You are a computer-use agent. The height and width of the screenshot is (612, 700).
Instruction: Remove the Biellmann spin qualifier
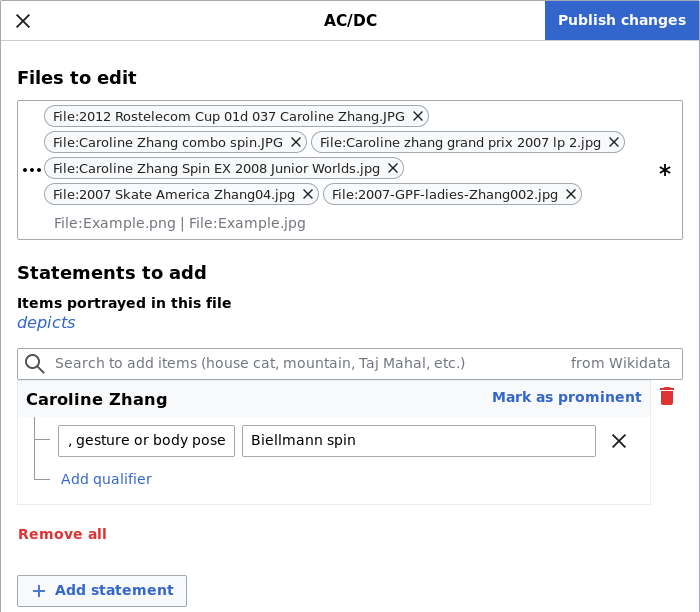click(619, 441)
